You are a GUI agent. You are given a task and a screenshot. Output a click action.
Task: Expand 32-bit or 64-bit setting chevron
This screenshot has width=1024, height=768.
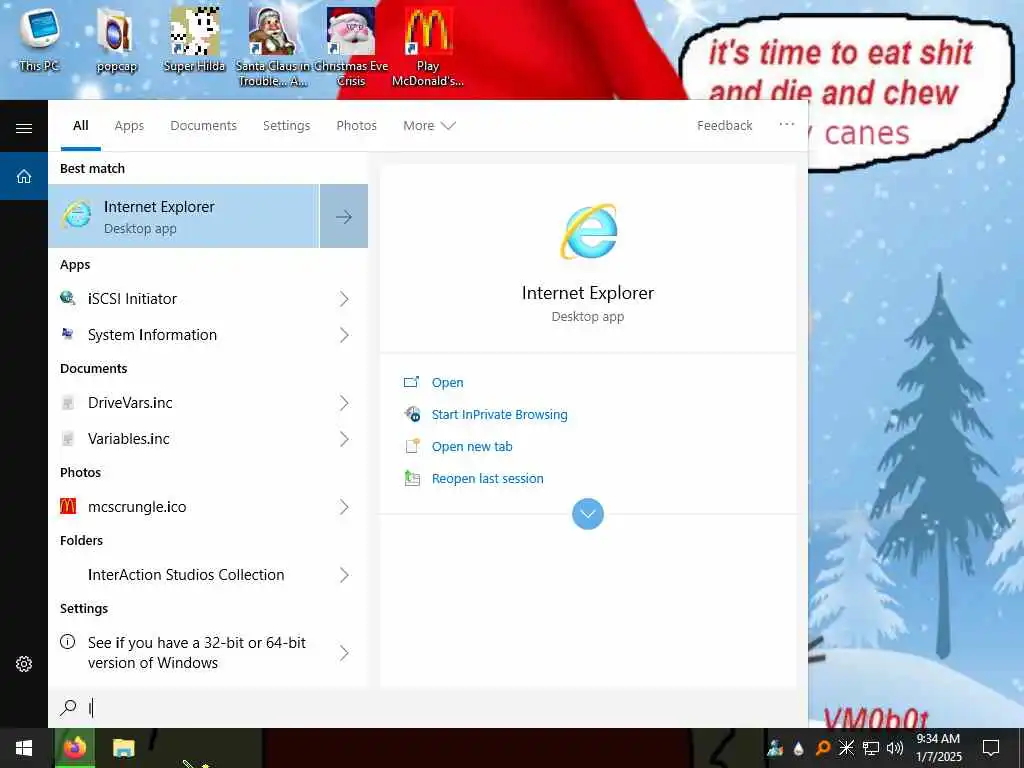[x=344, y=652]
